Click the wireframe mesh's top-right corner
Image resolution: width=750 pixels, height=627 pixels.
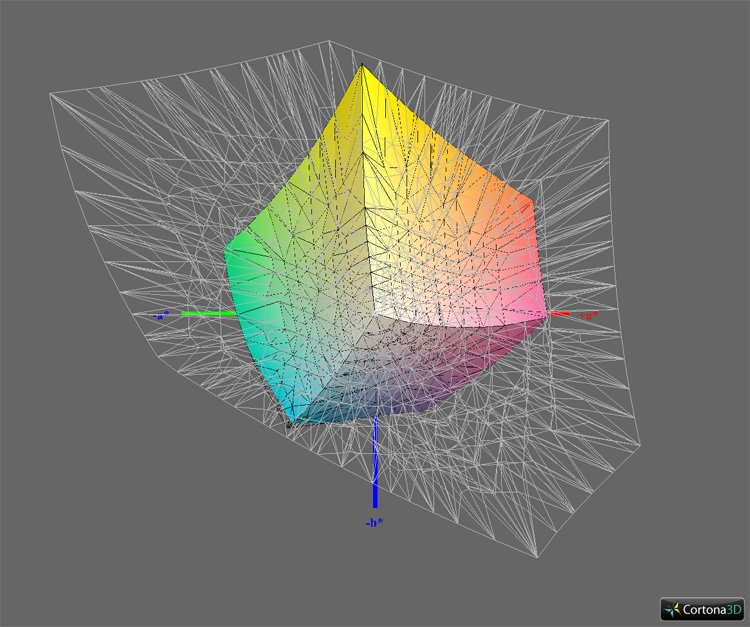pyautogui.click(x=606, y=120)
